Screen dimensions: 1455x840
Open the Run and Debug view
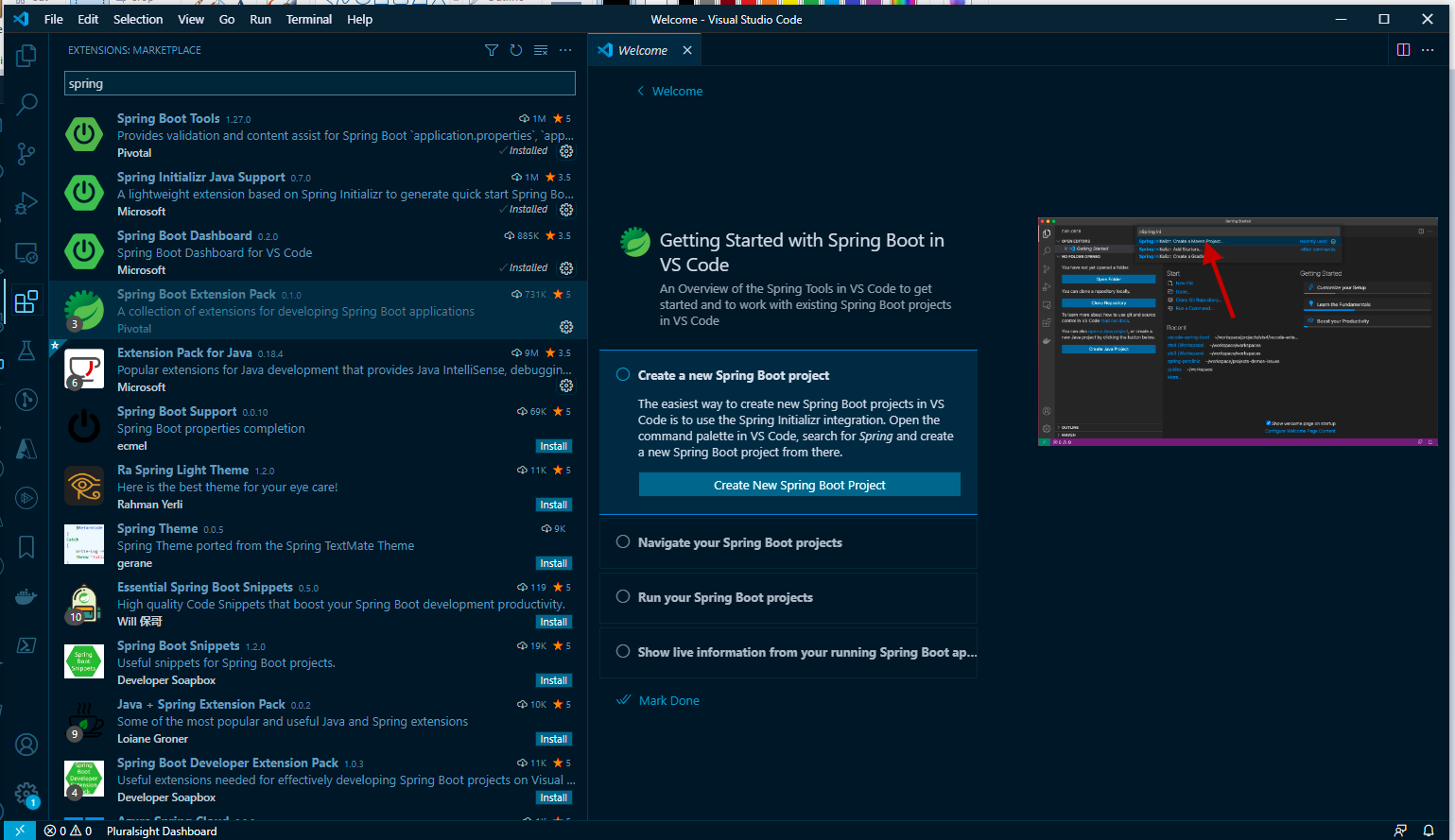click(26, 203)
